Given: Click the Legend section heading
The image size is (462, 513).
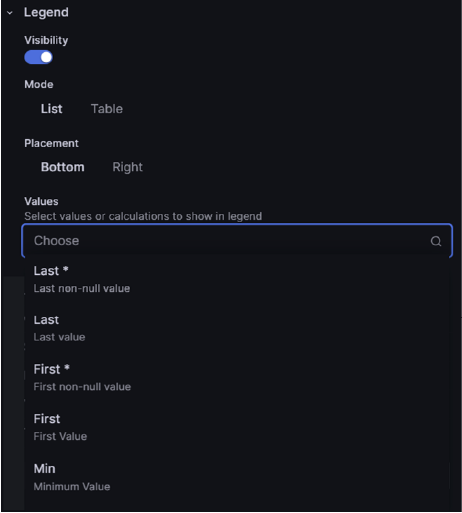Looking at the screenshot, I should [x=46, y=13].
